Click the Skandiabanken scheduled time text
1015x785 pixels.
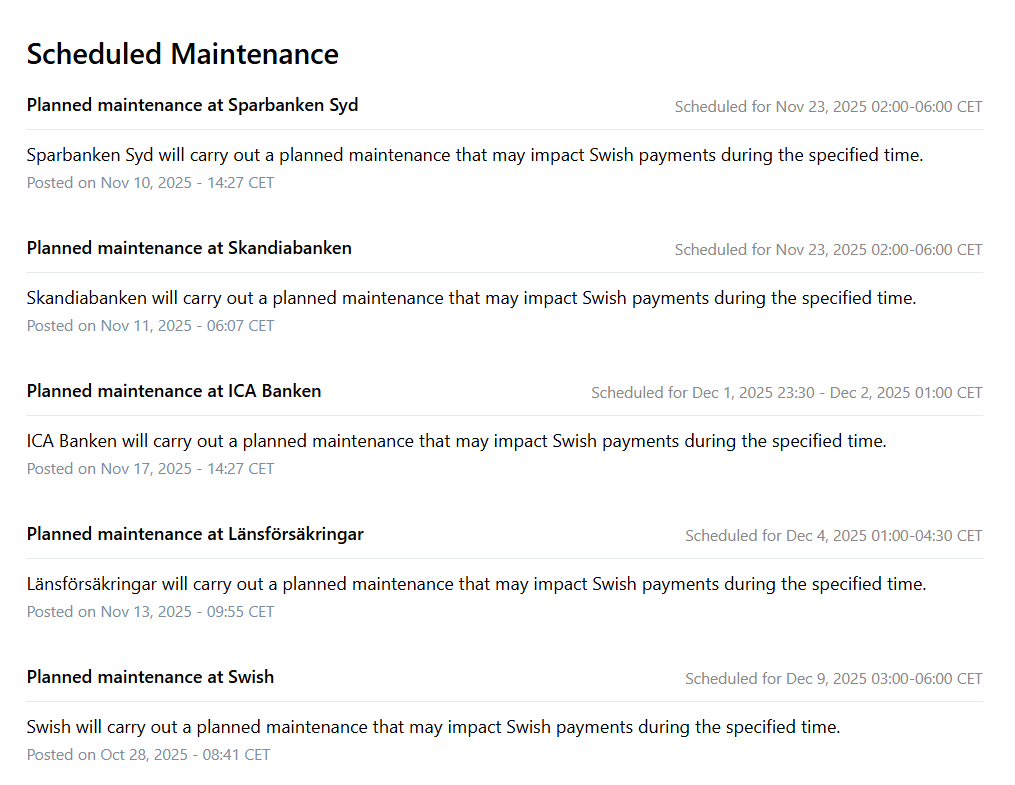pyautogui.click(x=828, y=250)
